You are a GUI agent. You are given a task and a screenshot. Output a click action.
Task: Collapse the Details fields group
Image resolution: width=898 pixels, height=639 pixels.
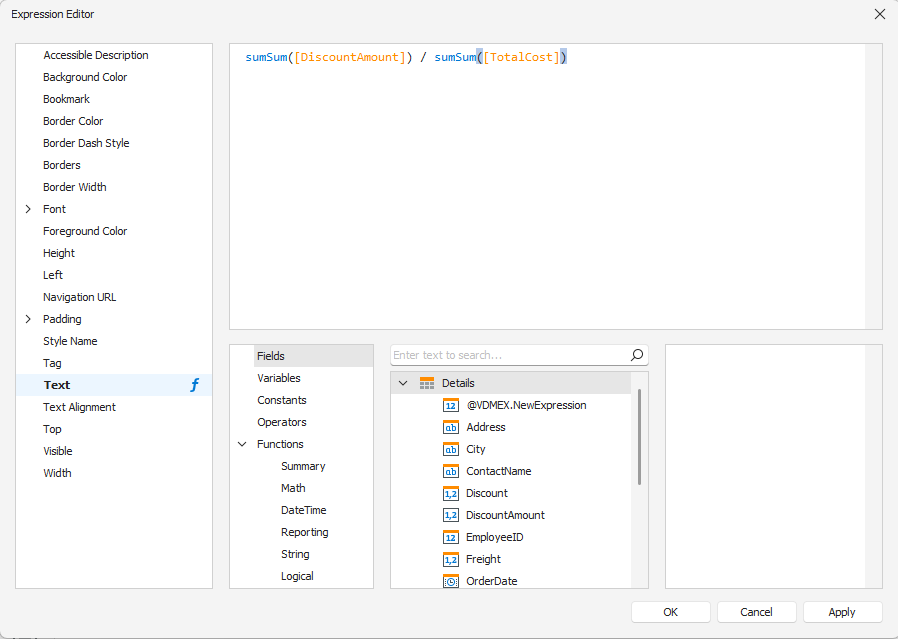click(x=403, y=383)
